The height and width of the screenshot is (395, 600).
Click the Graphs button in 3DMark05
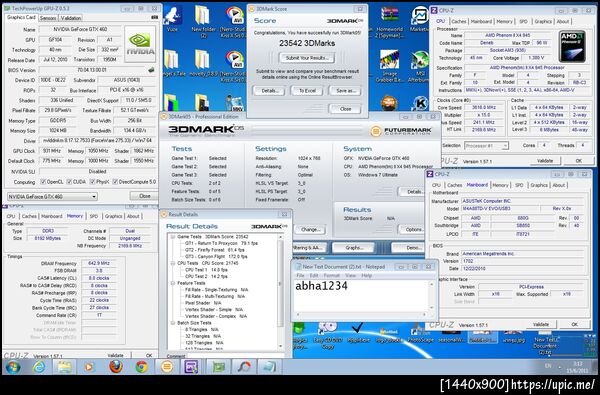click(354, 248)
